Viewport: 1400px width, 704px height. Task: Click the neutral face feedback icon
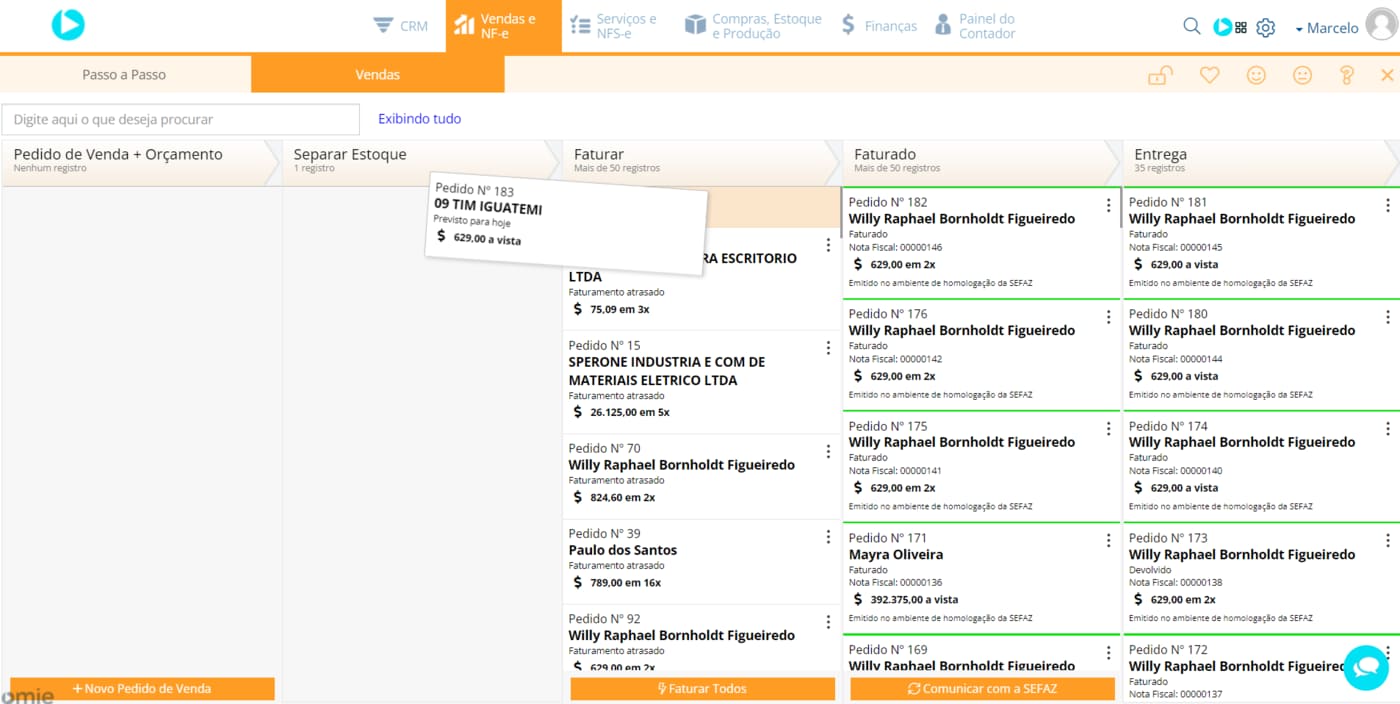tap(1302, 75)
